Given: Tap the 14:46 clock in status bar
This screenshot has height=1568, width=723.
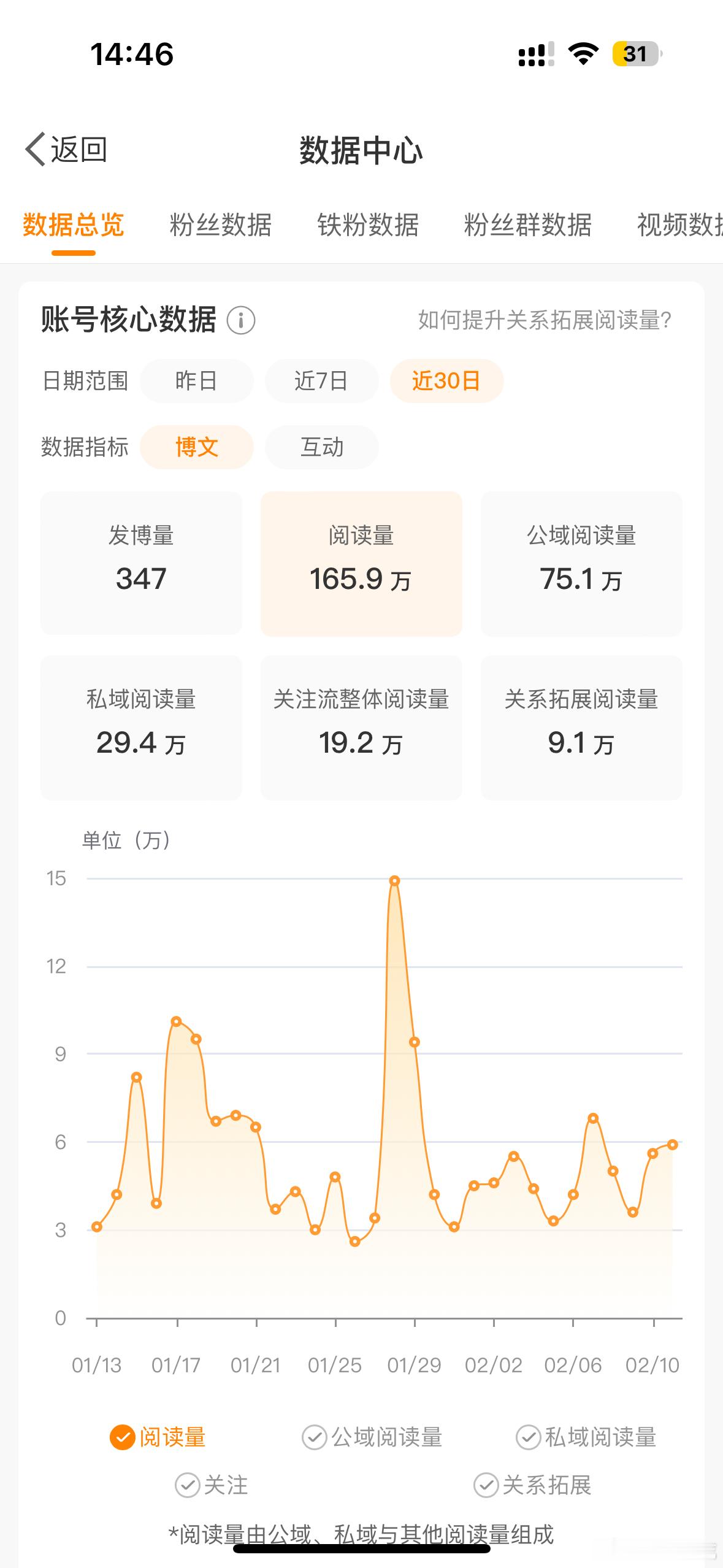Looking at the screenshot, I should click(x=132, y=54).
